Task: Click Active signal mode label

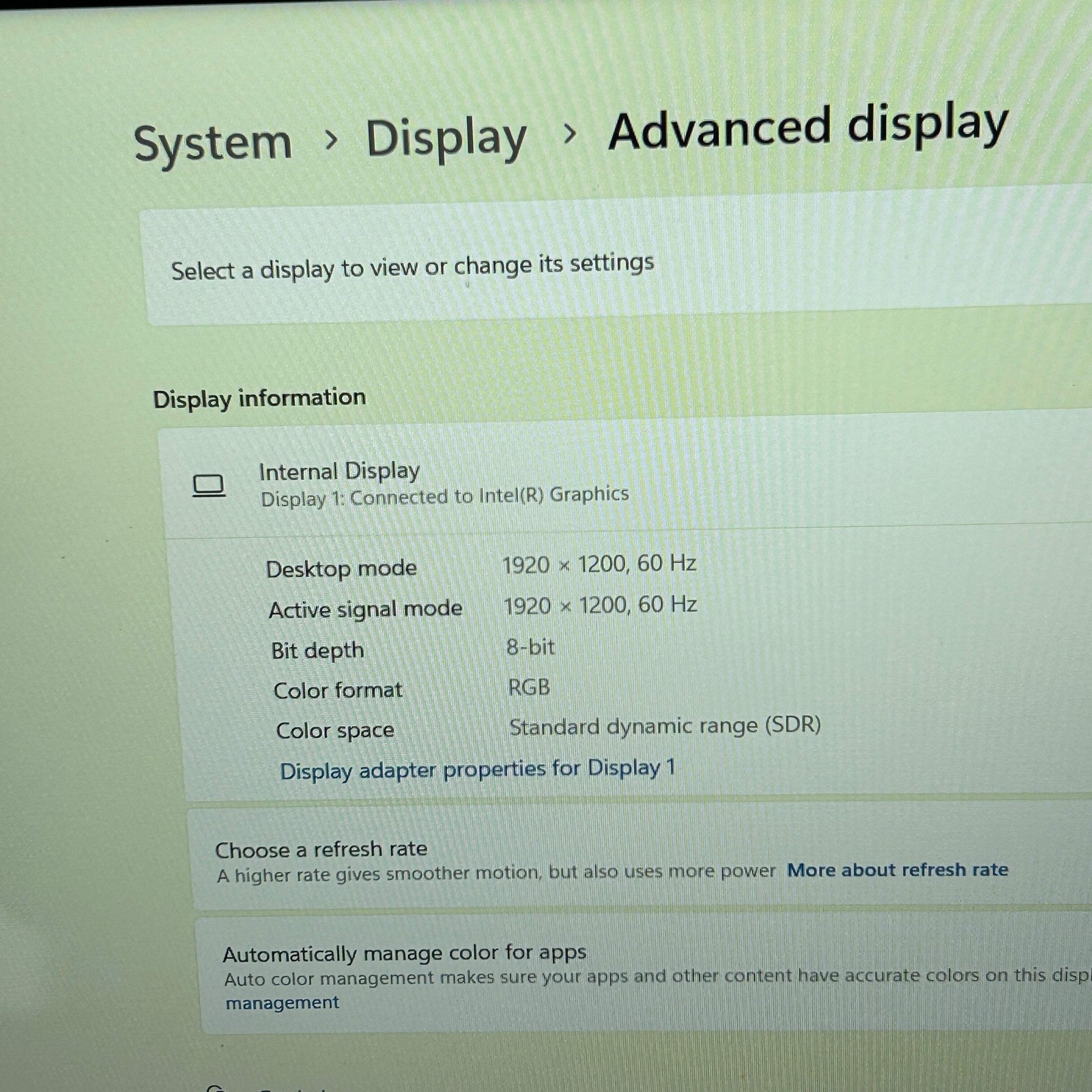Action: point(366,609)
